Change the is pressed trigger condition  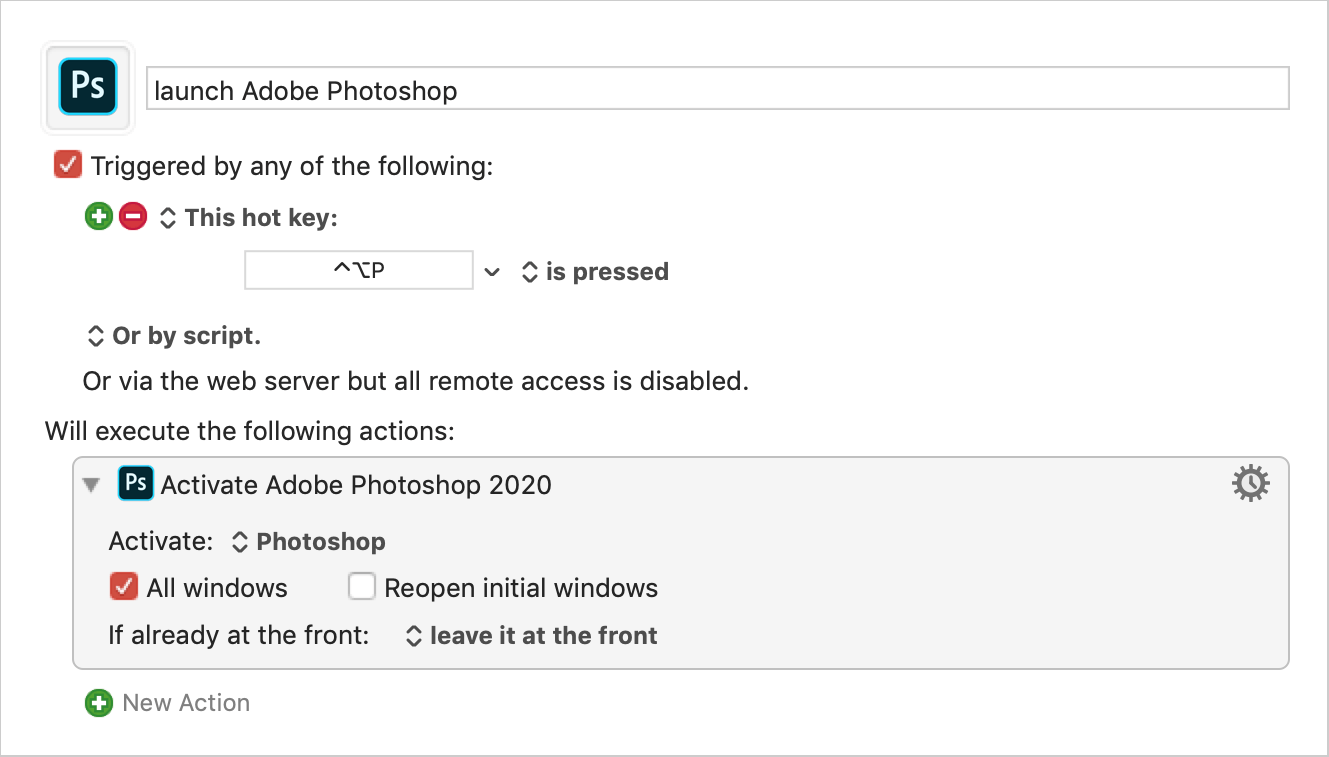click(x=596, y=272)
